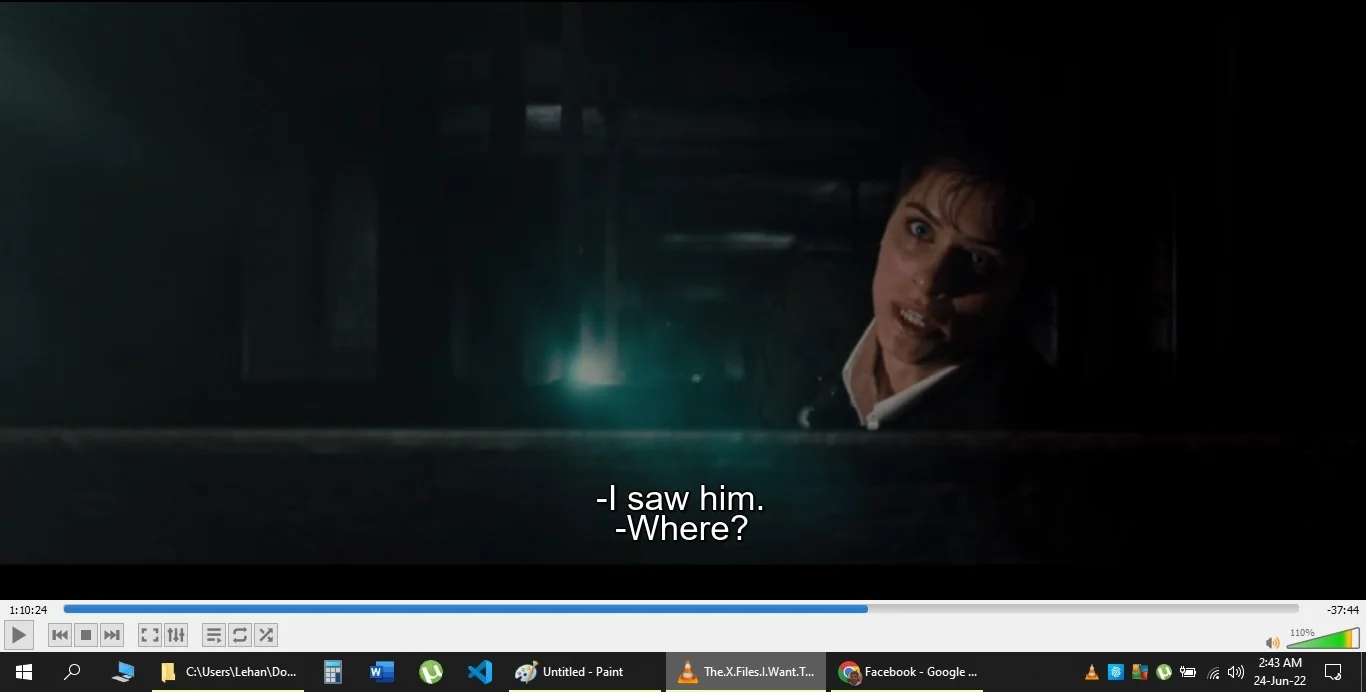The width and height of the screenshot is (1366, 692).
Task: Show the VLC playlist
Action: [x=214, y=635]
